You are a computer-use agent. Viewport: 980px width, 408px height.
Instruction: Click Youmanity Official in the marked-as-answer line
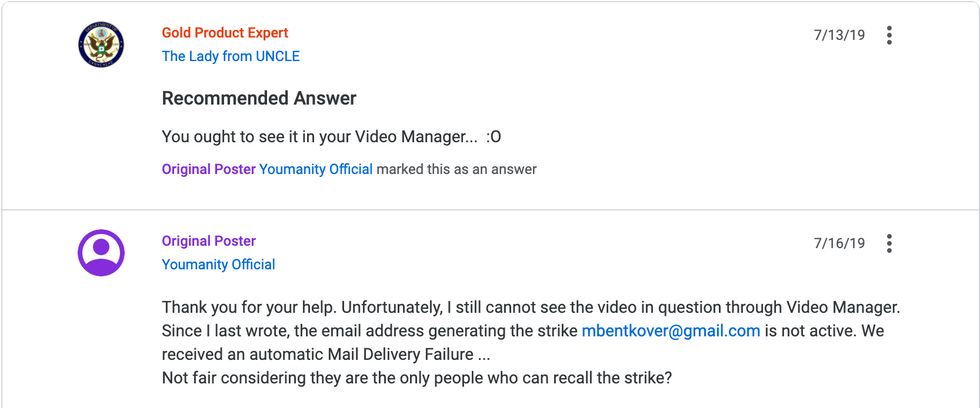pyautogui.click(x=316, y=169)
